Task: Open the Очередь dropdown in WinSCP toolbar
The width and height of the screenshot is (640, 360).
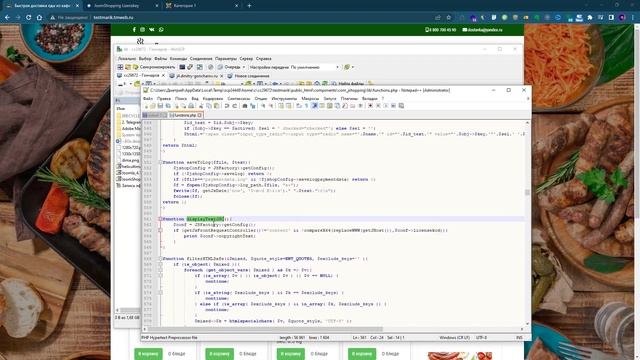Action: [x=232, y=67]
